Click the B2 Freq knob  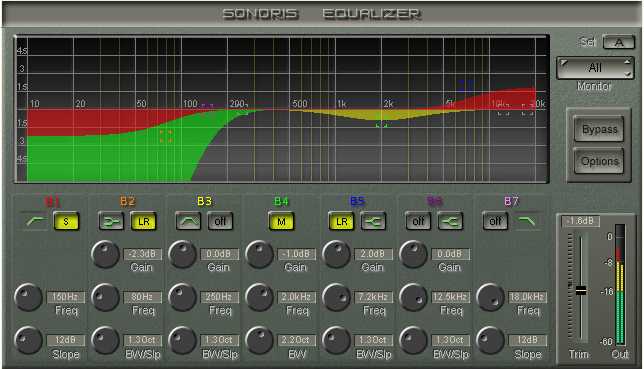coord(105,297)
